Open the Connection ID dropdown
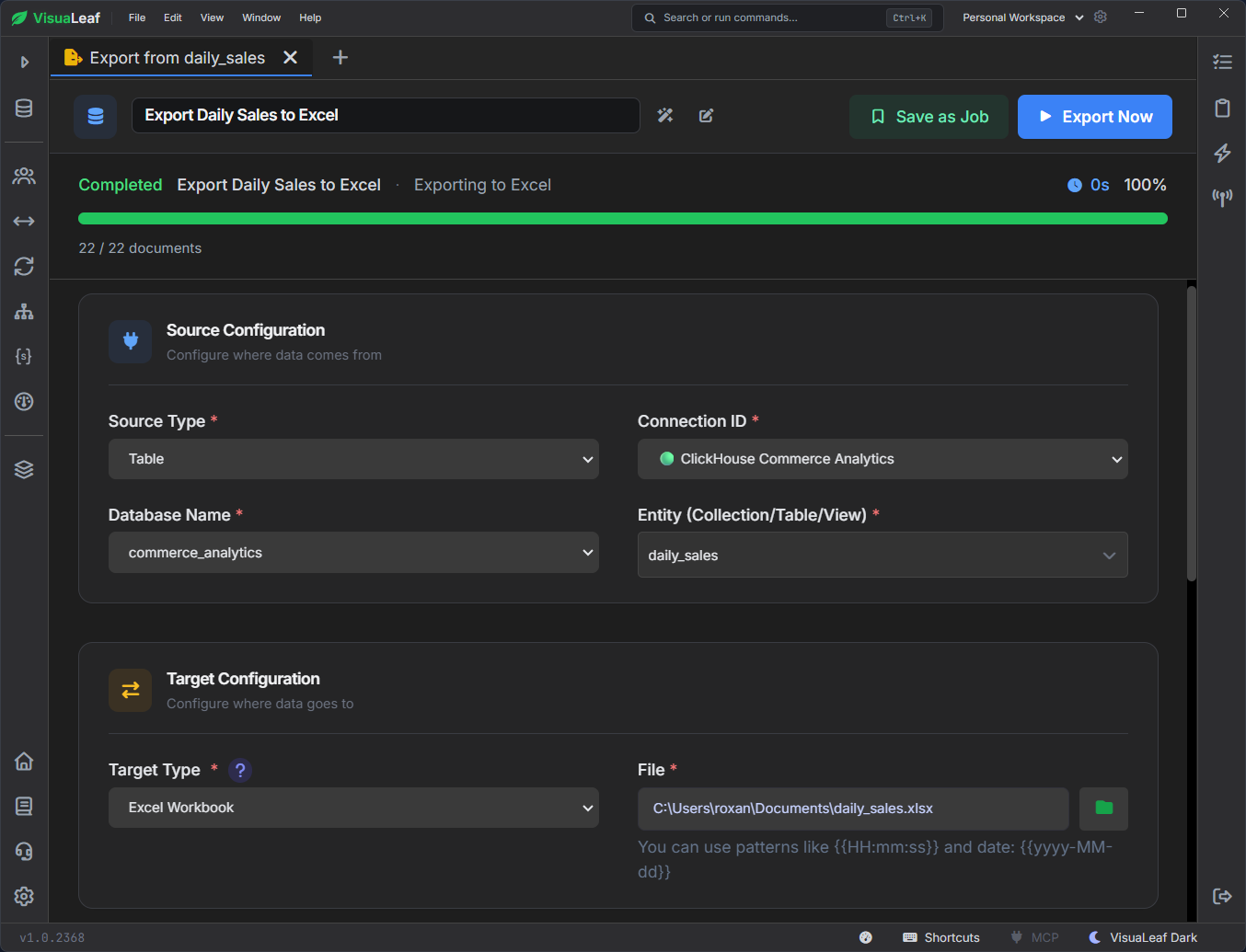The width and height of the screenshot is (1246, 952). 883,459
